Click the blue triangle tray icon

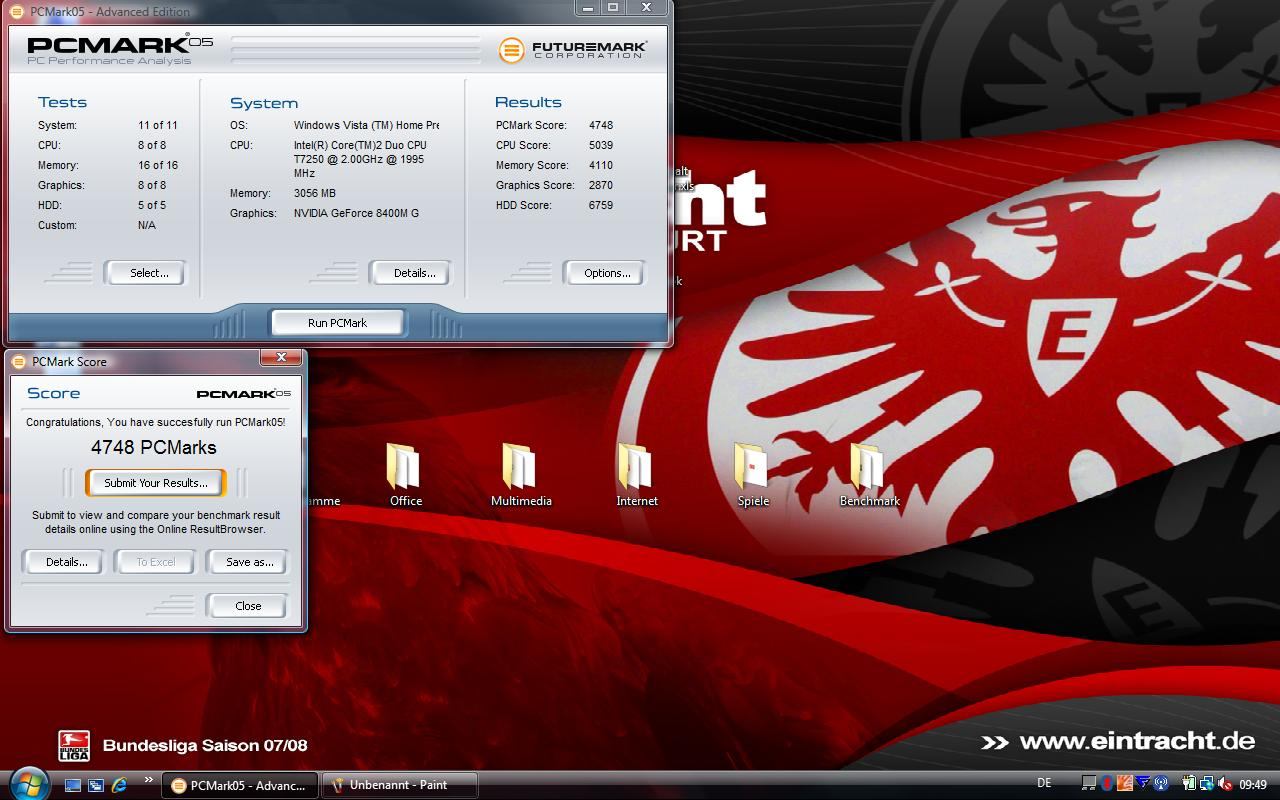click(1143, 781)
